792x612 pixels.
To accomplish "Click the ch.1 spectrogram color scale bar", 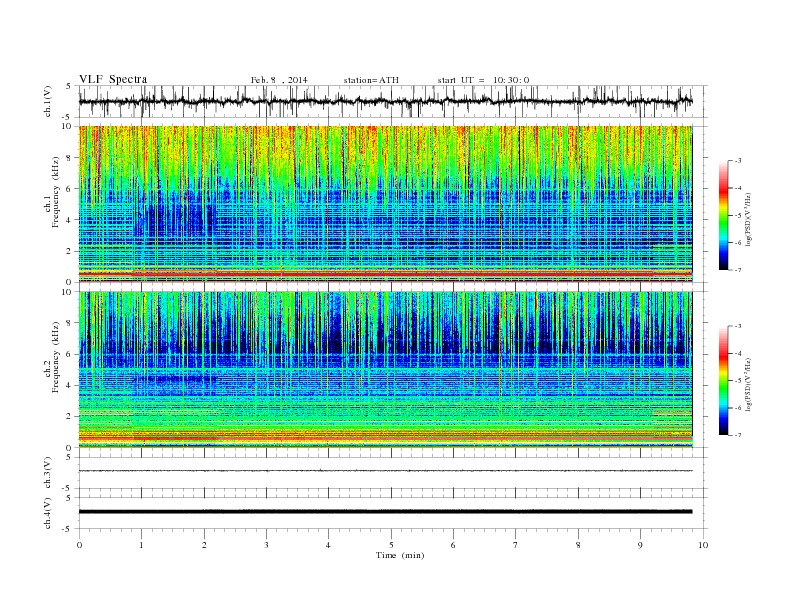I will coord(724,215).
